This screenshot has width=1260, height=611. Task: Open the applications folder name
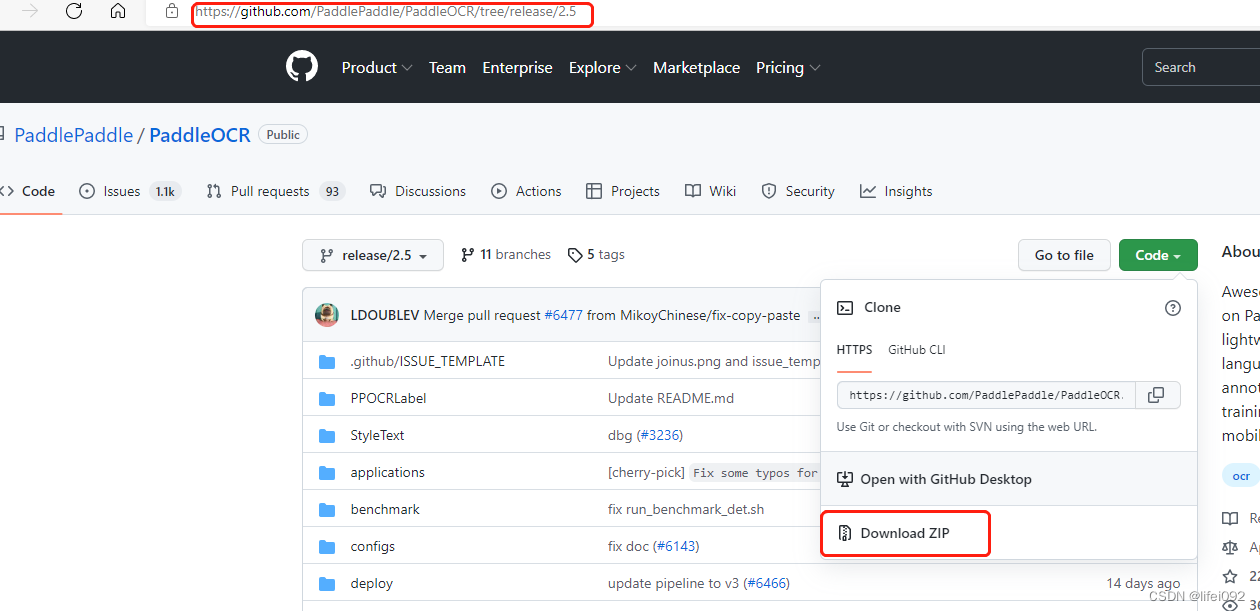pyautogui.click(x=388, y=472)
